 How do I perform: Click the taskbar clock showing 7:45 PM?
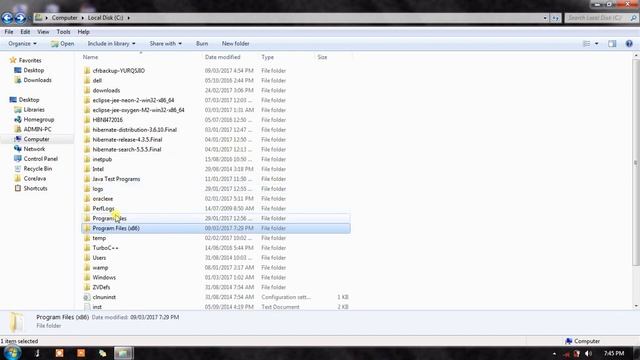[613, 353]
